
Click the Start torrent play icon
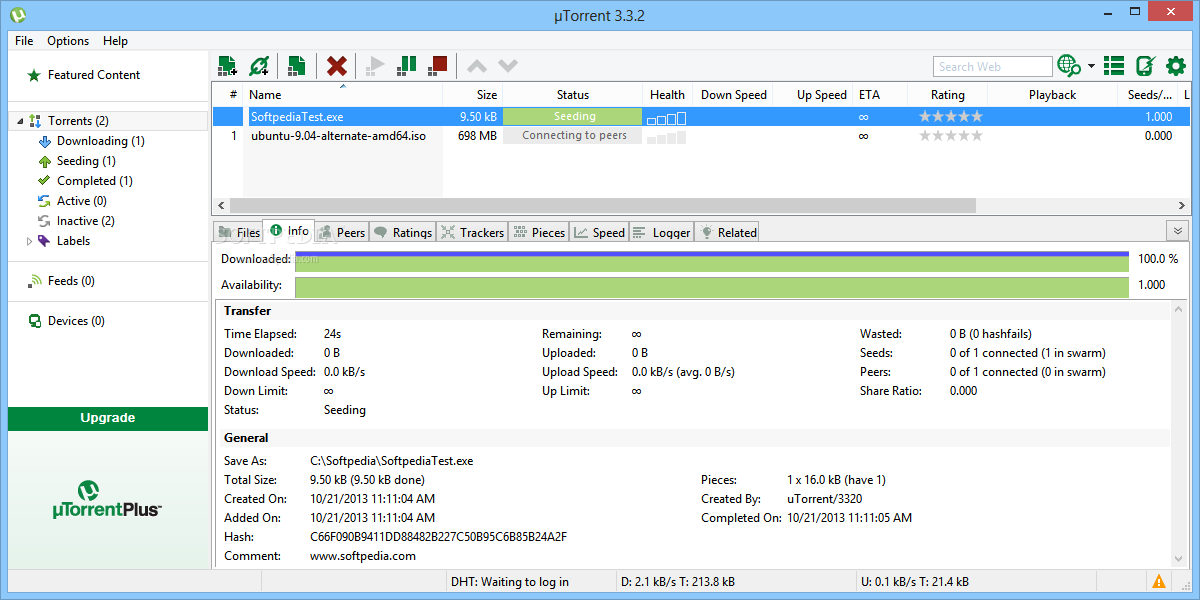[375, 66]
